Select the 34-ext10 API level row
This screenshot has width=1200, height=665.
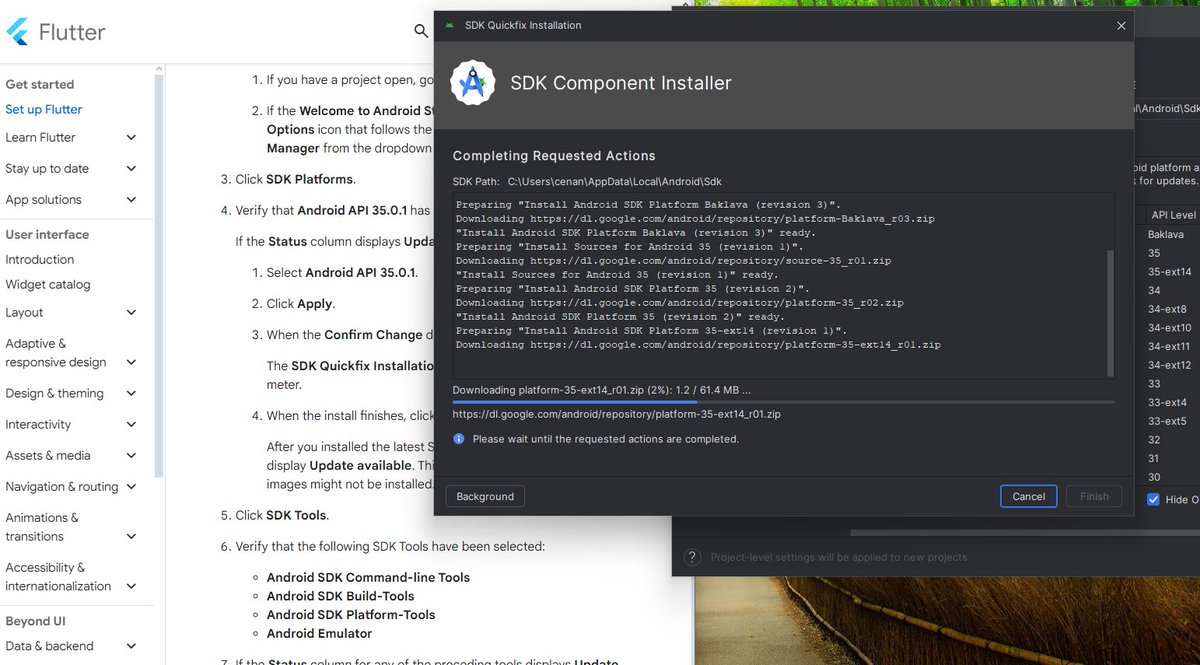point(1169,328)
